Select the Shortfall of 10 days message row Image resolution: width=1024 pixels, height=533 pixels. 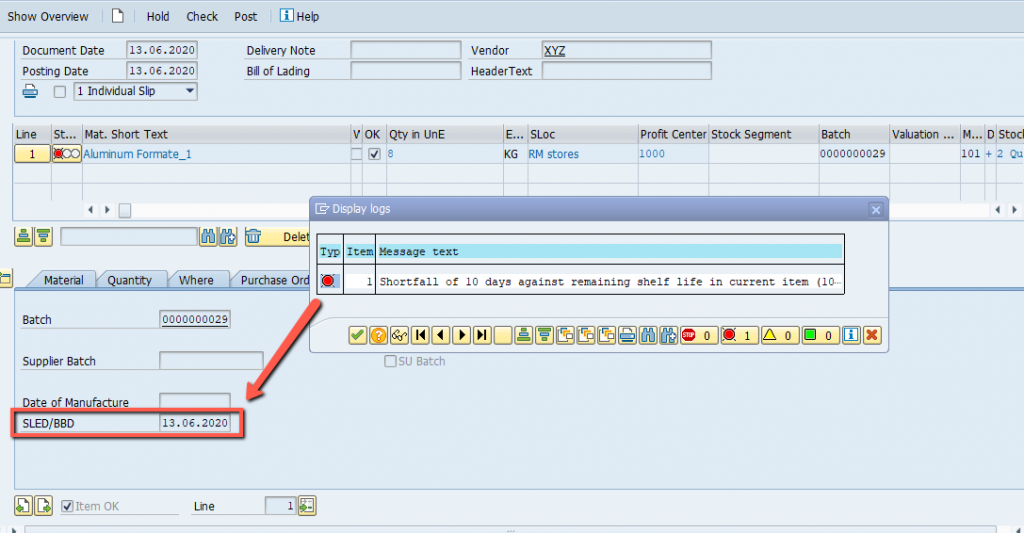click(581, 282)
